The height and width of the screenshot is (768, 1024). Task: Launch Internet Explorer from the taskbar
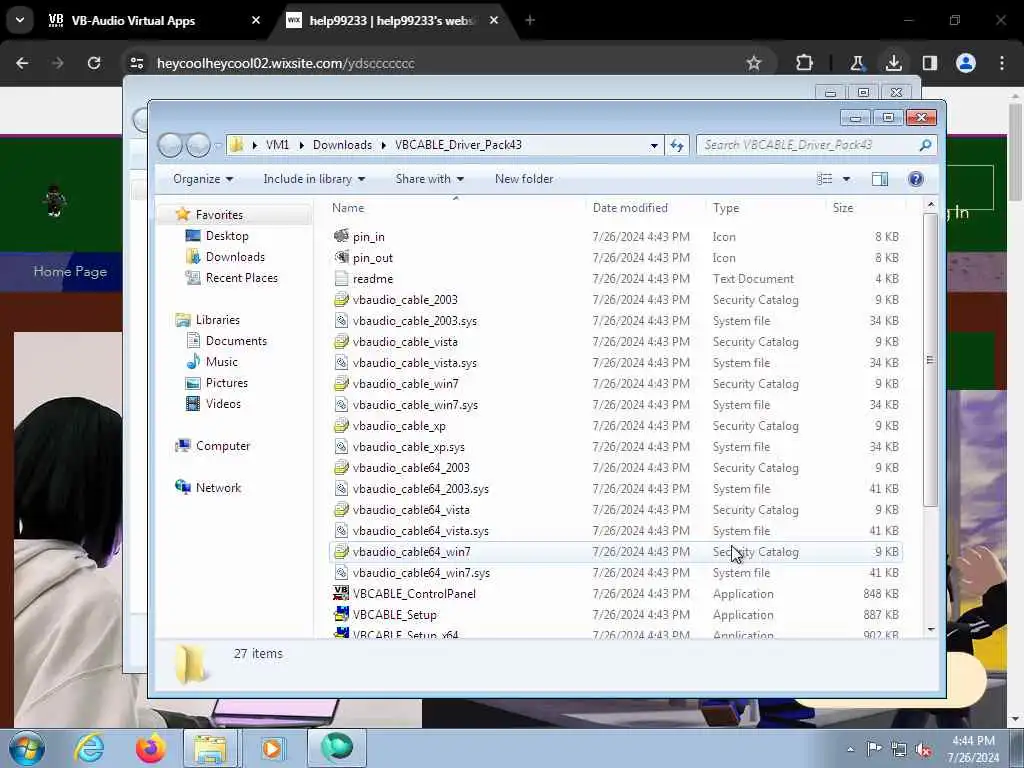click(x=89, y=748)
